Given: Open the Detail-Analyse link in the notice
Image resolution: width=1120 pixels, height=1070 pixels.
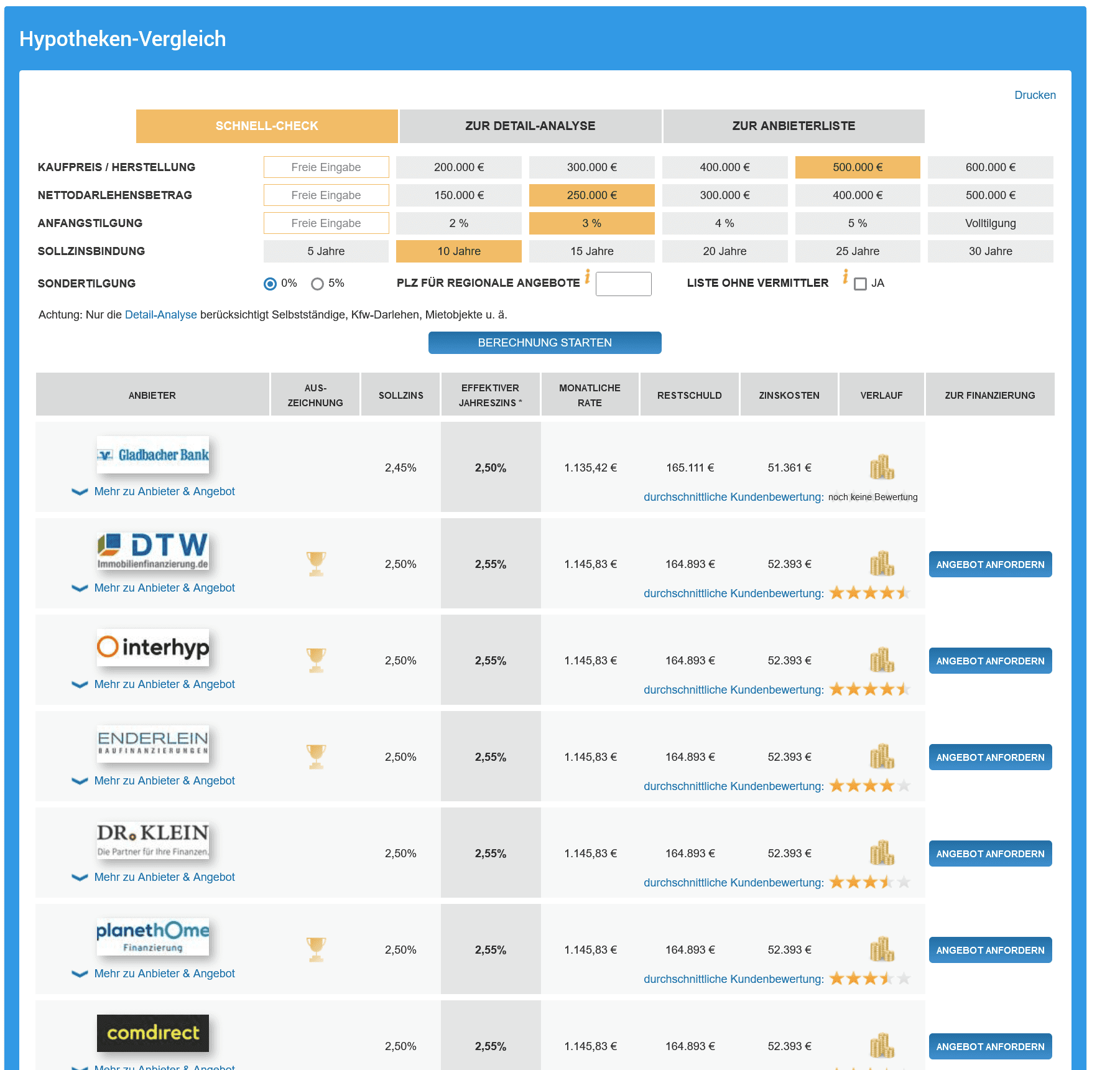Looking at the screenshot, I should pyautogui.click(x=161, y=315).
